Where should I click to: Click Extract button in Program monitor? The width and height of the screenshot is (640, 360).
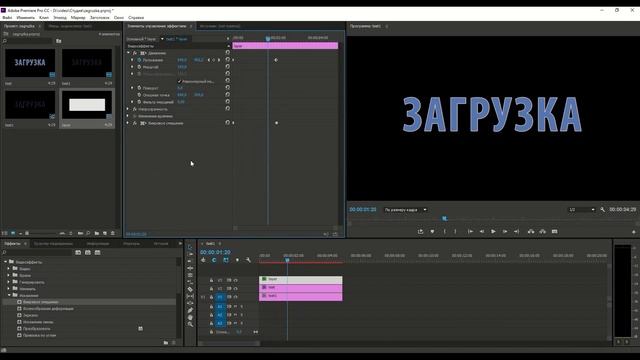click(542, 231)
